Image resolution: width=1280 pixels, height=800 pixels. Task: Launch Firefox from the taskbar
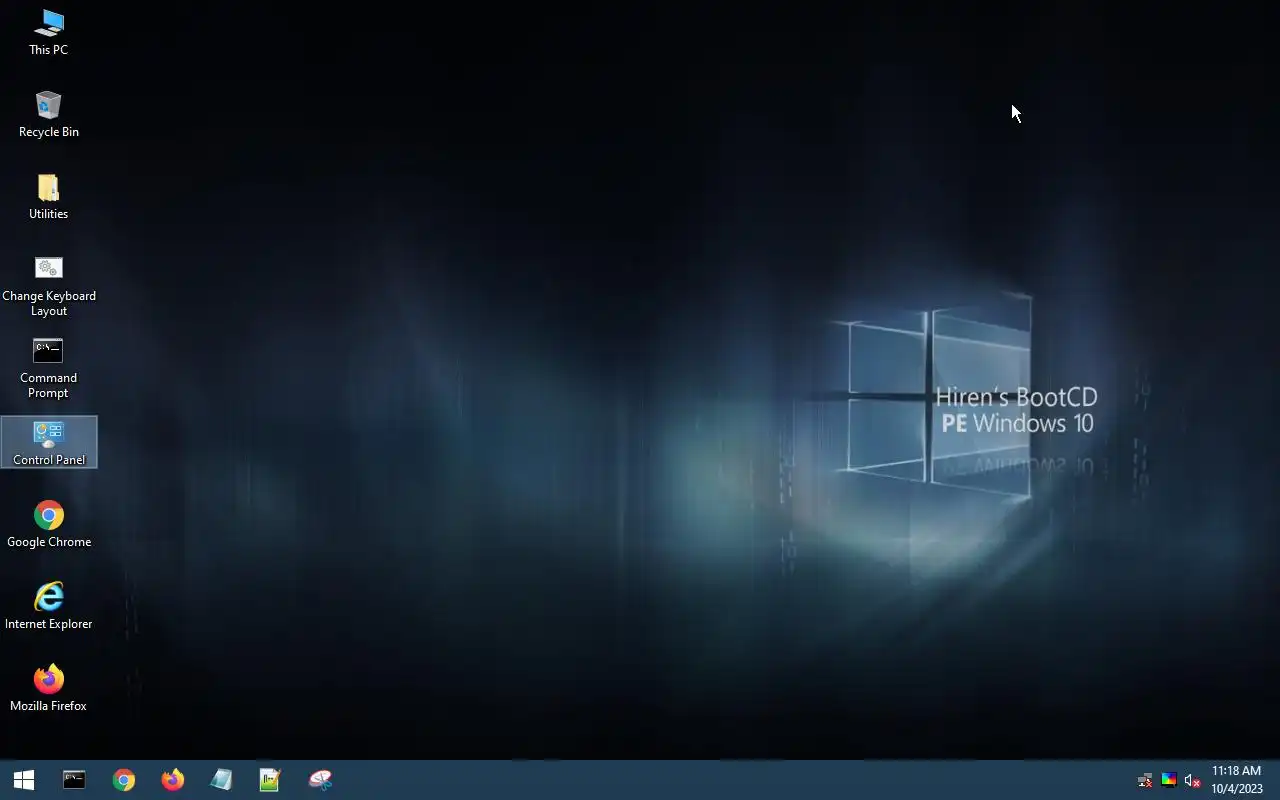[172, 780]
